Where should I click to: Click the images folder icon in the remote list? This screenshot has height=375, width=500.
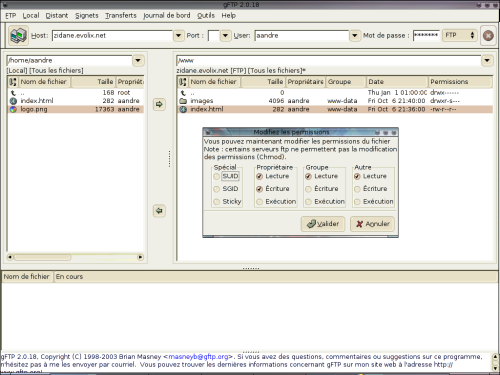[183, 101]
